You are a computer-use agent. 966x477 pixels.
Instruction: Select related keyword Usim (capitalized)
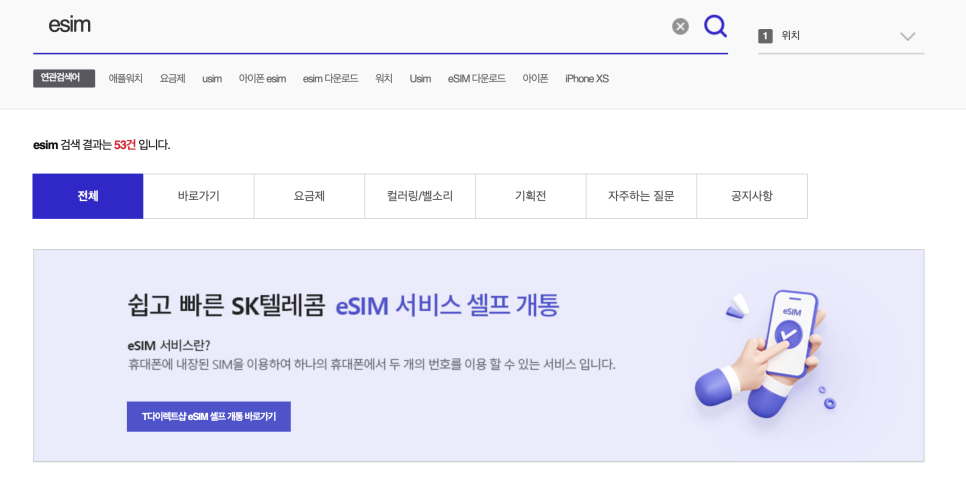pos(420,79)
